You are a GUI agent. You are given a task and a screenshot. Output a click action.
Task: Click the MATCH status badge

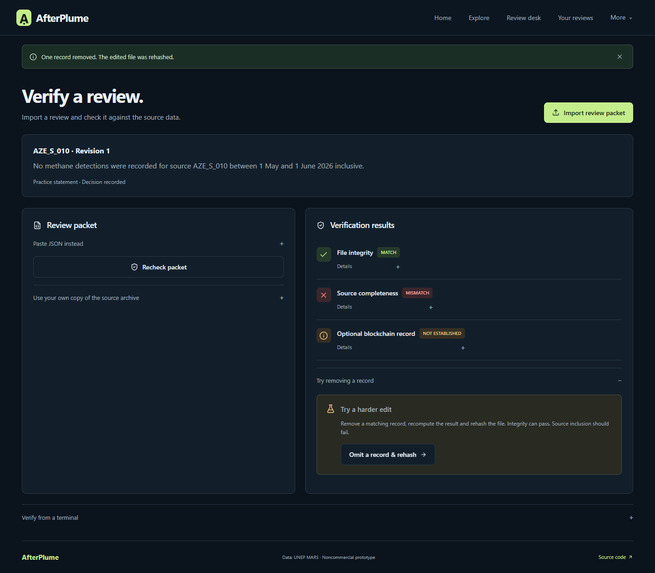point(388,252)
